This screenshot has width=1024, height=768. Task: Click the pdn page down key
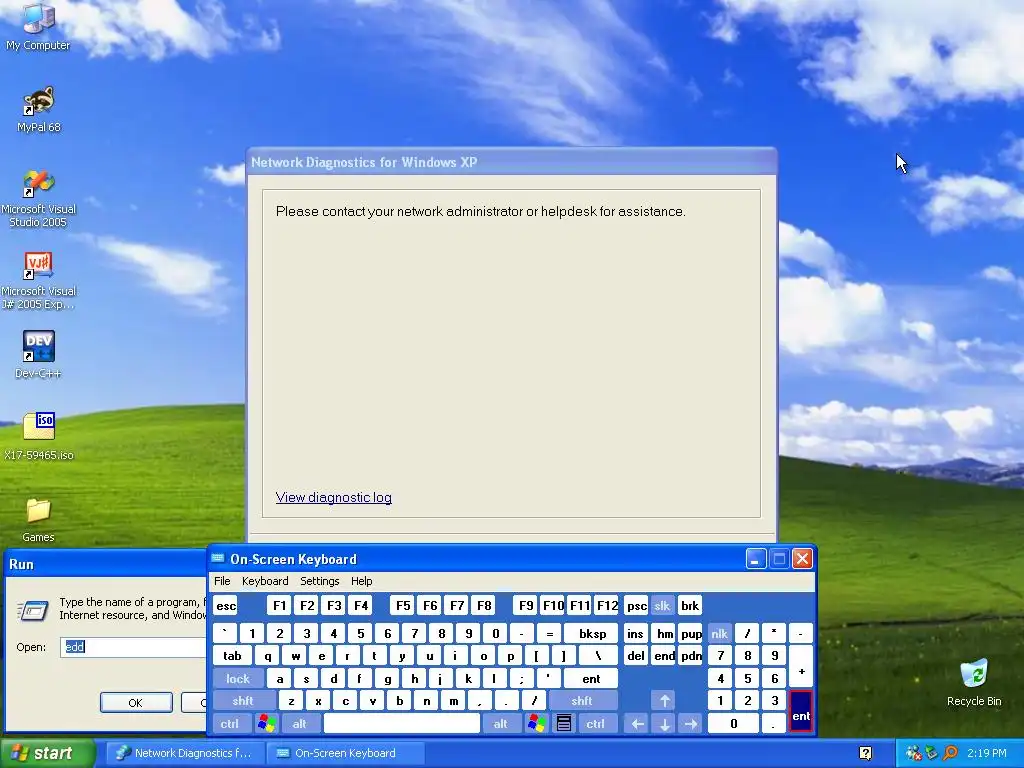tap(691, 656)
